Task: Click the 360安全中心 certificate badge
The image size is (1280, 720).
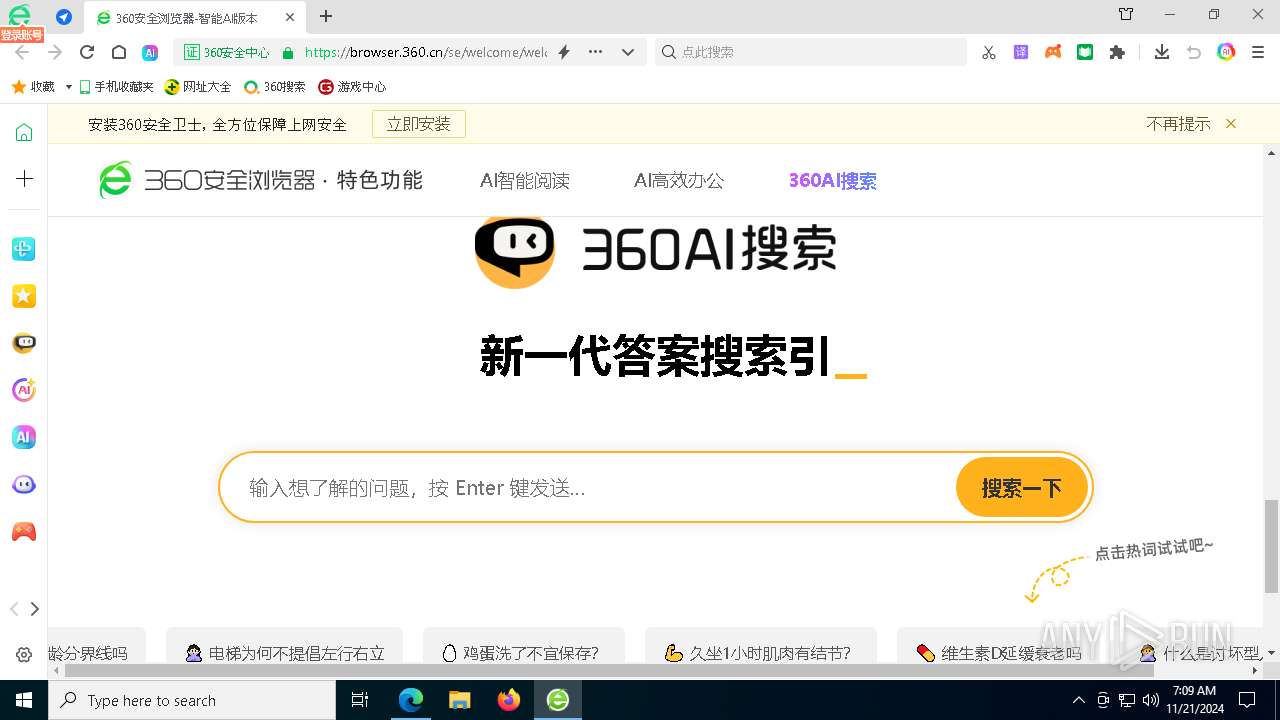Action: (227, 52)
